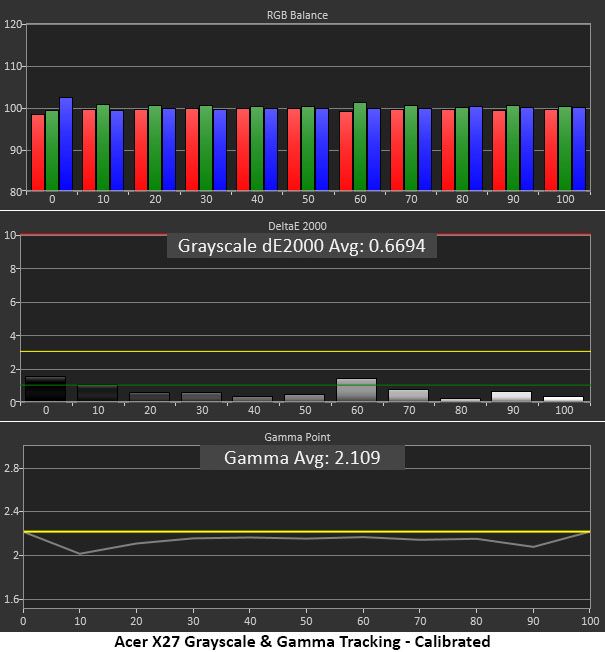This screenshot has width=605, height=652.
Task: Click the gamma curve point at 90
Action: pyautogui.click(x=533, y=547)
